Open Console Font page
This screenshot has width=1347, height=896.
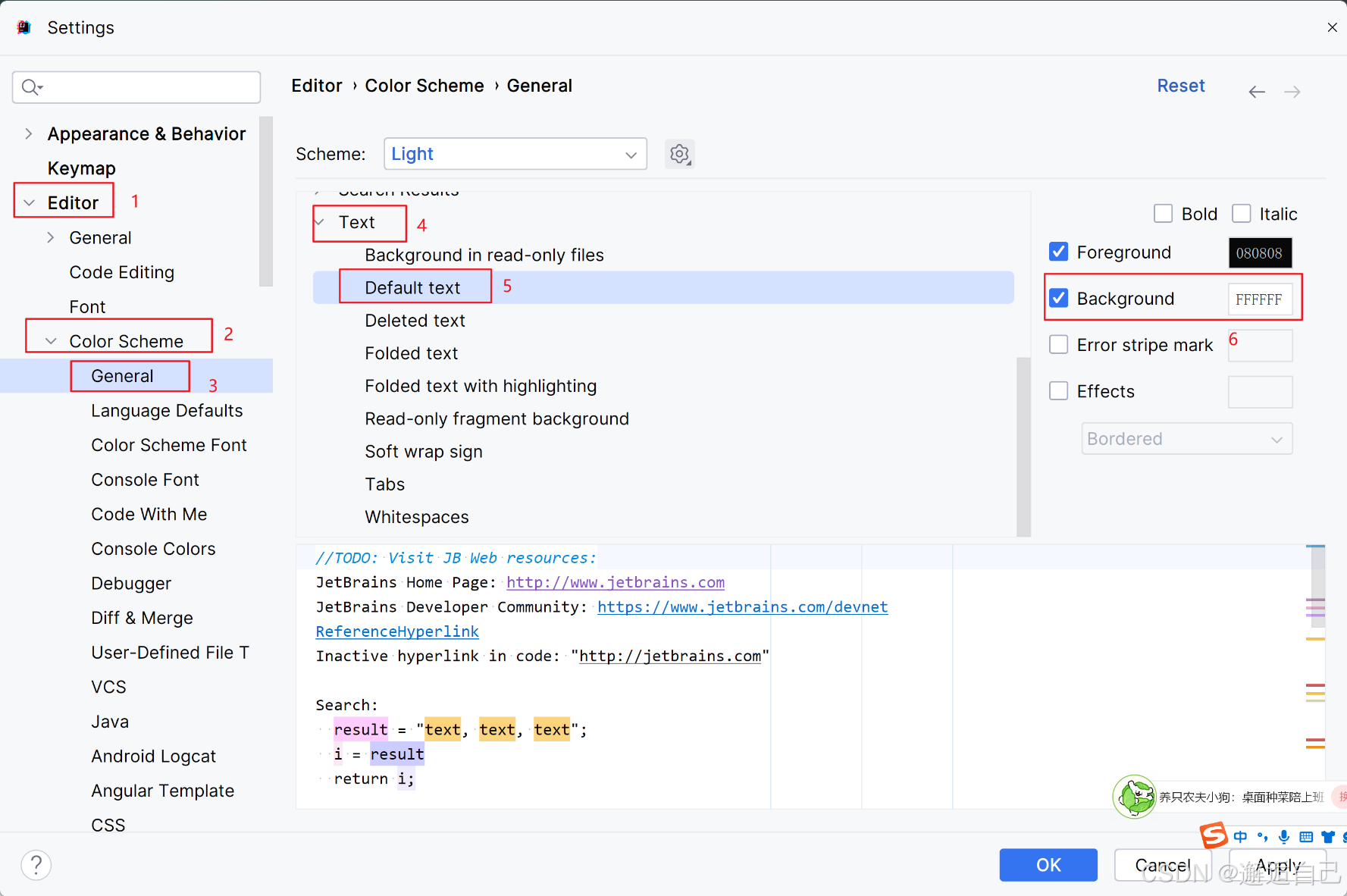pyautogui.click(x=145, y=480)
